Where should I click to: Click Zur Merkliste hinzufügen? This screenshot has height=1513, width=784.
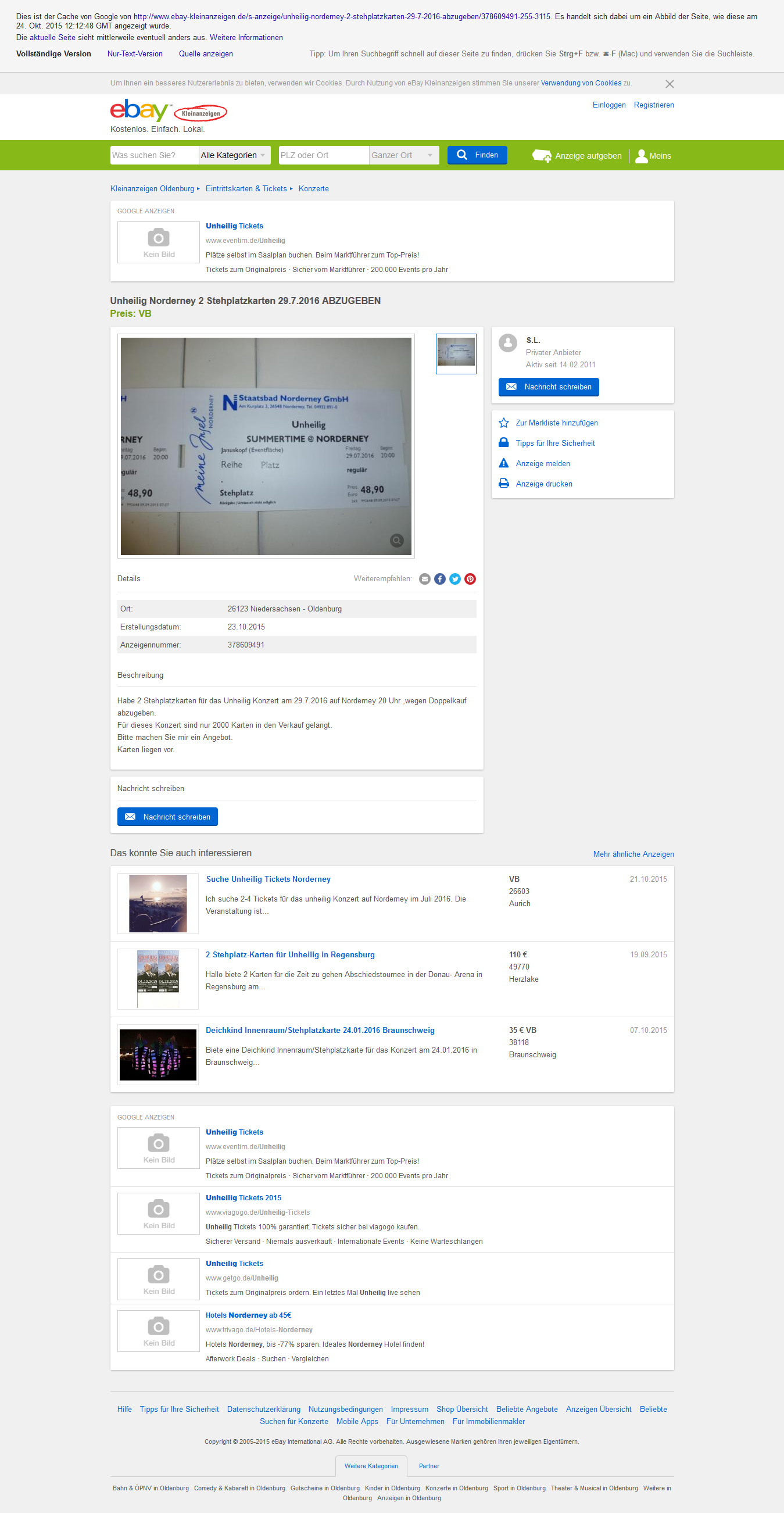click(x=557, y=423)
